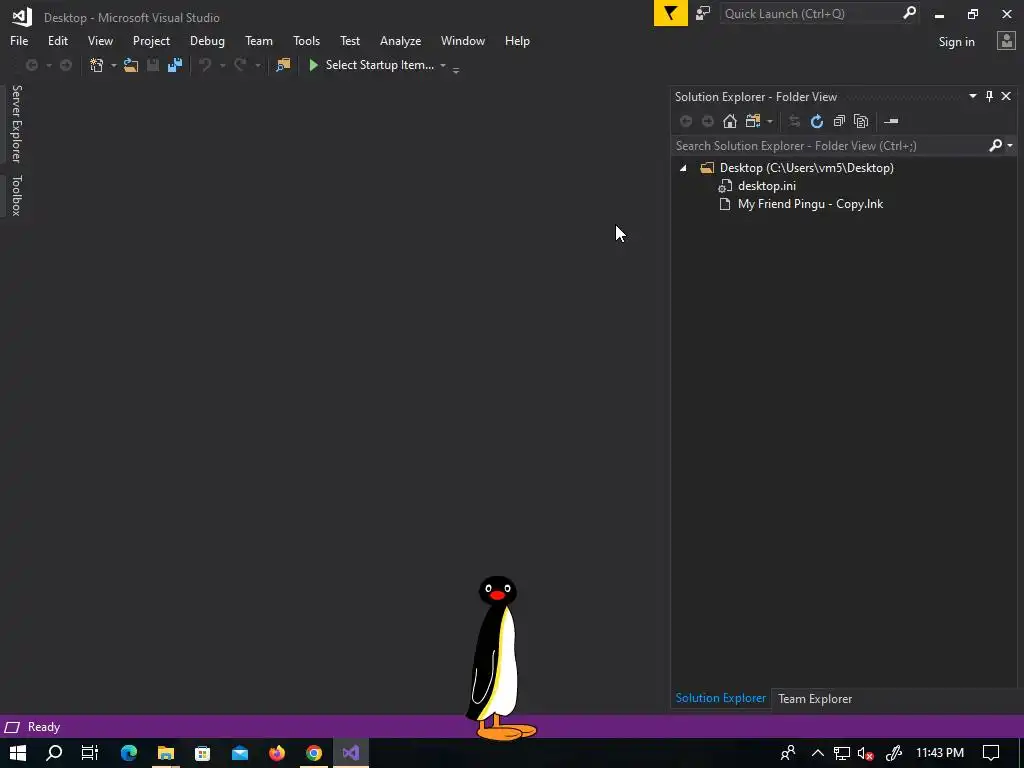Click the Redo toolbar icon
Viewport: 1024px width, 768px height.
[240, 65]
